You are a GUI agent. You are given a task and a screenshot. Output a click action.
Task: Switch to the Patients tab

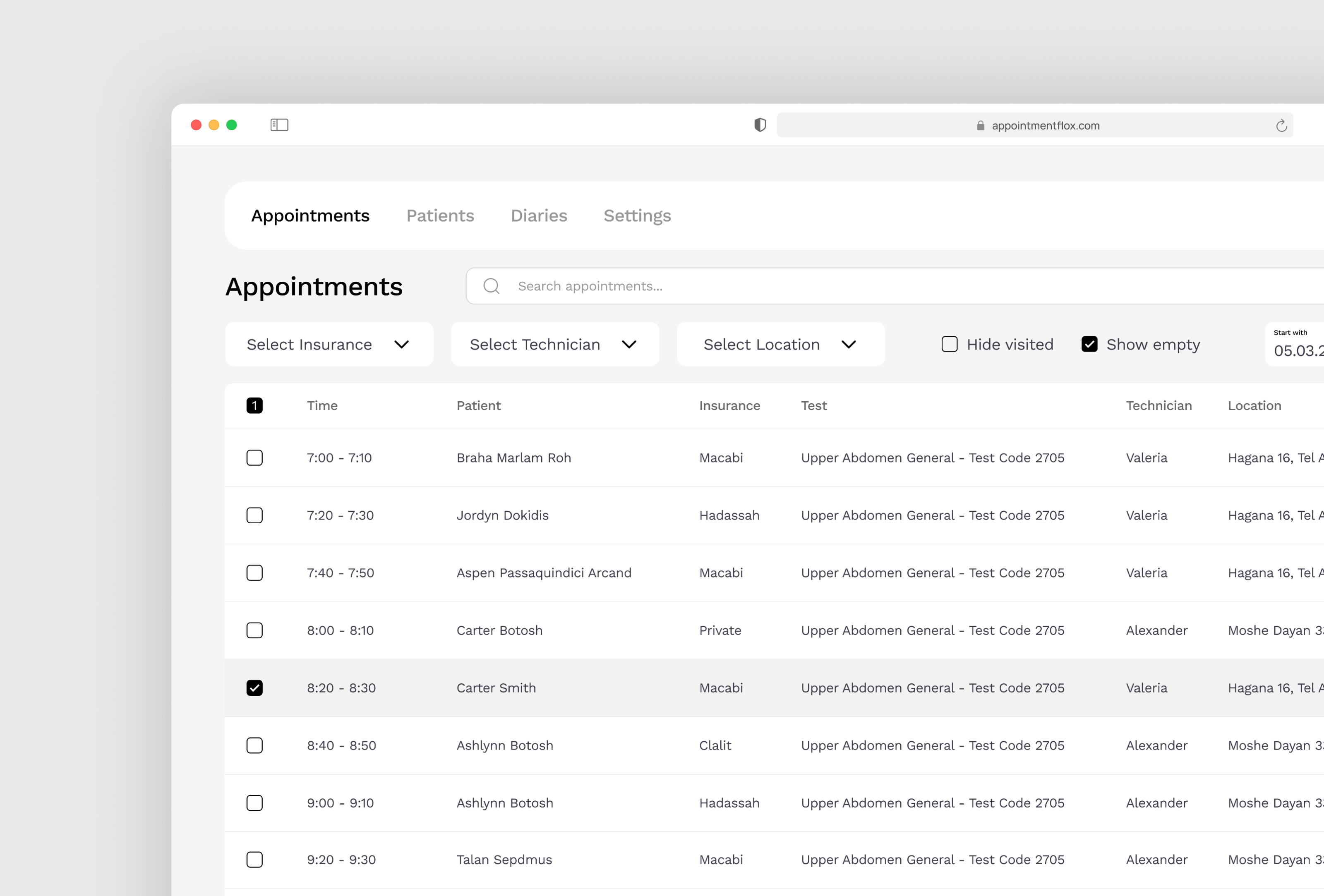coord(440,216)
